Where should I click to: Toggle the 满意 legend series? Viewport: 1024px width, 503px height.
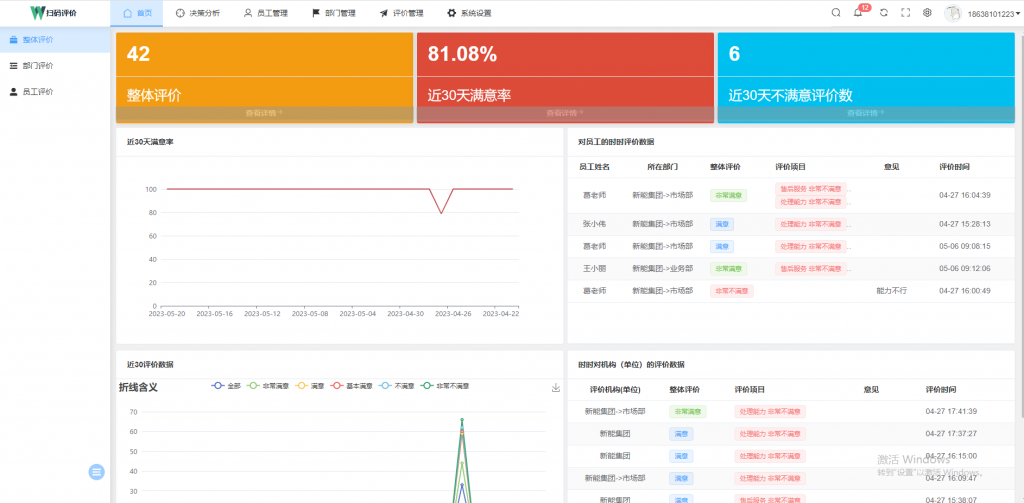click(310, 387)
